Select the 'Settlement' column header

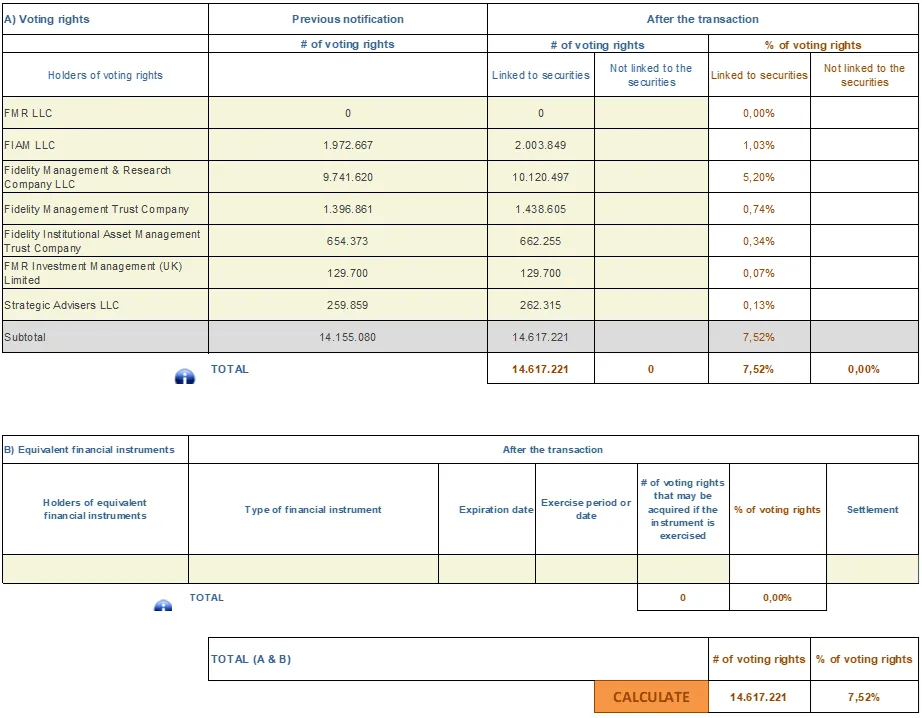(x=873, y=509)
